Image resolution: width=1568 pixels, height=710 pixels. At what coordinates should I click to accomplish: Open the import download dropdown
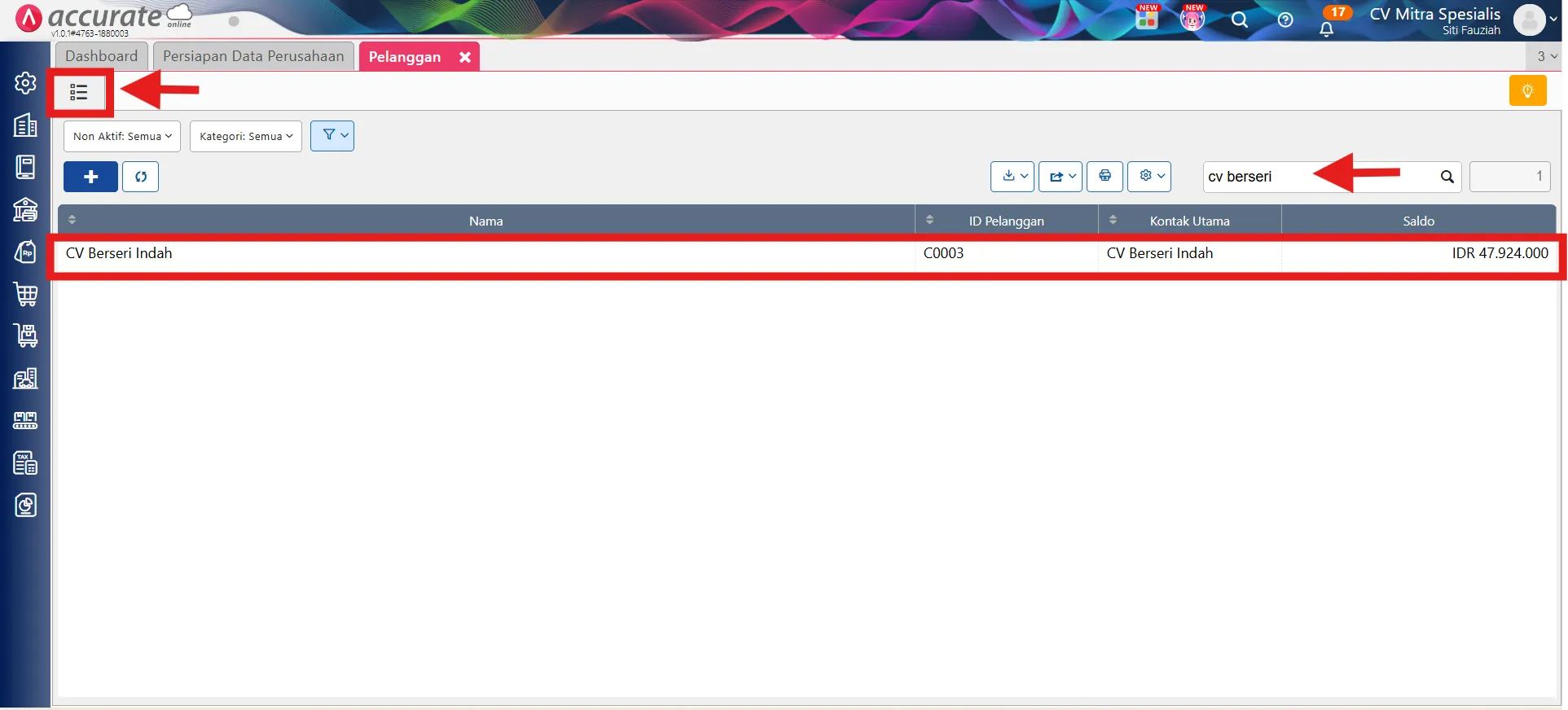pyautogui.click(x=1012, y=177)
